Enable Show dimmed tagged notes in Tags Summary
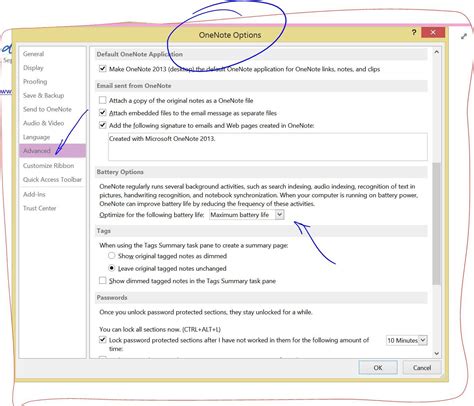The image size is (474, 406). (x=103, y=281)
